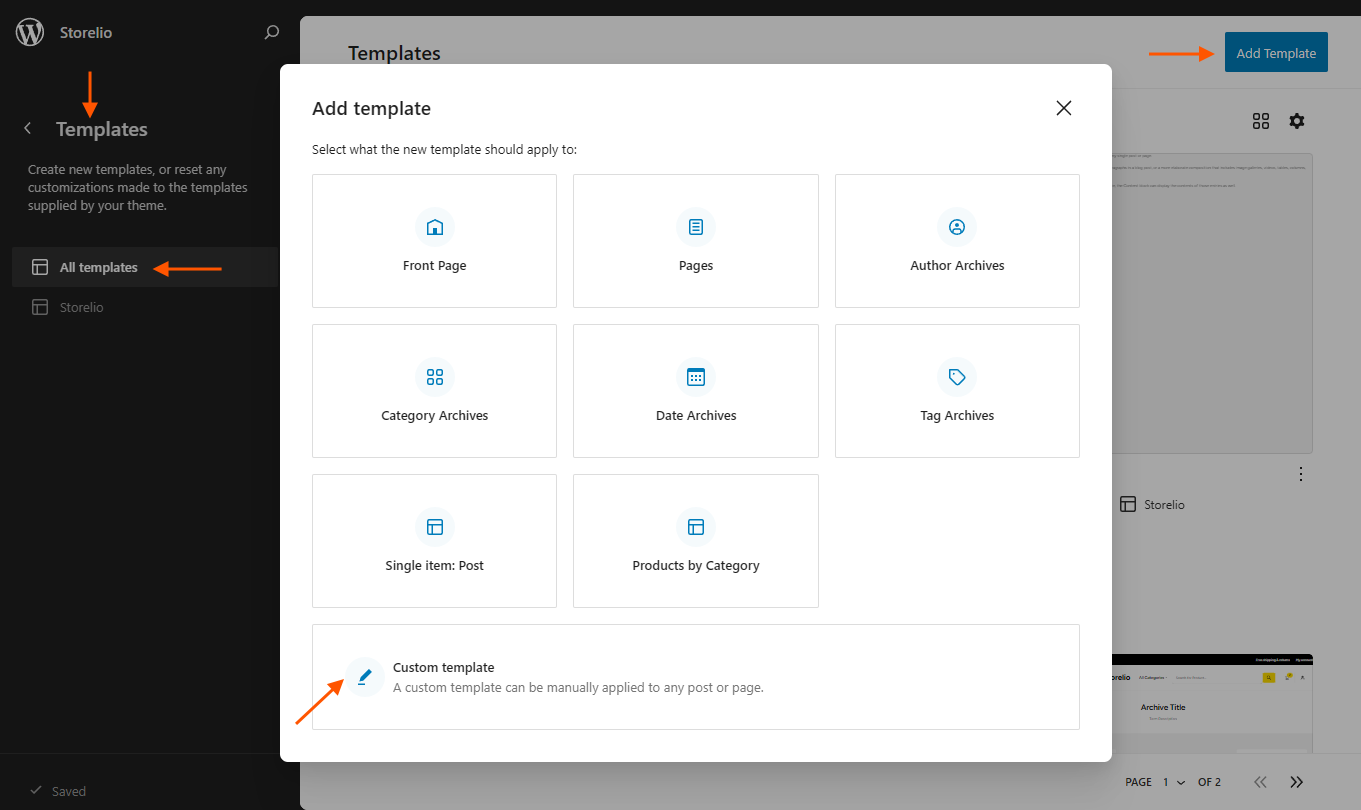Click the Storelio site title
Viewport: 1361px width, 810px height.
[x=86, y=33]
